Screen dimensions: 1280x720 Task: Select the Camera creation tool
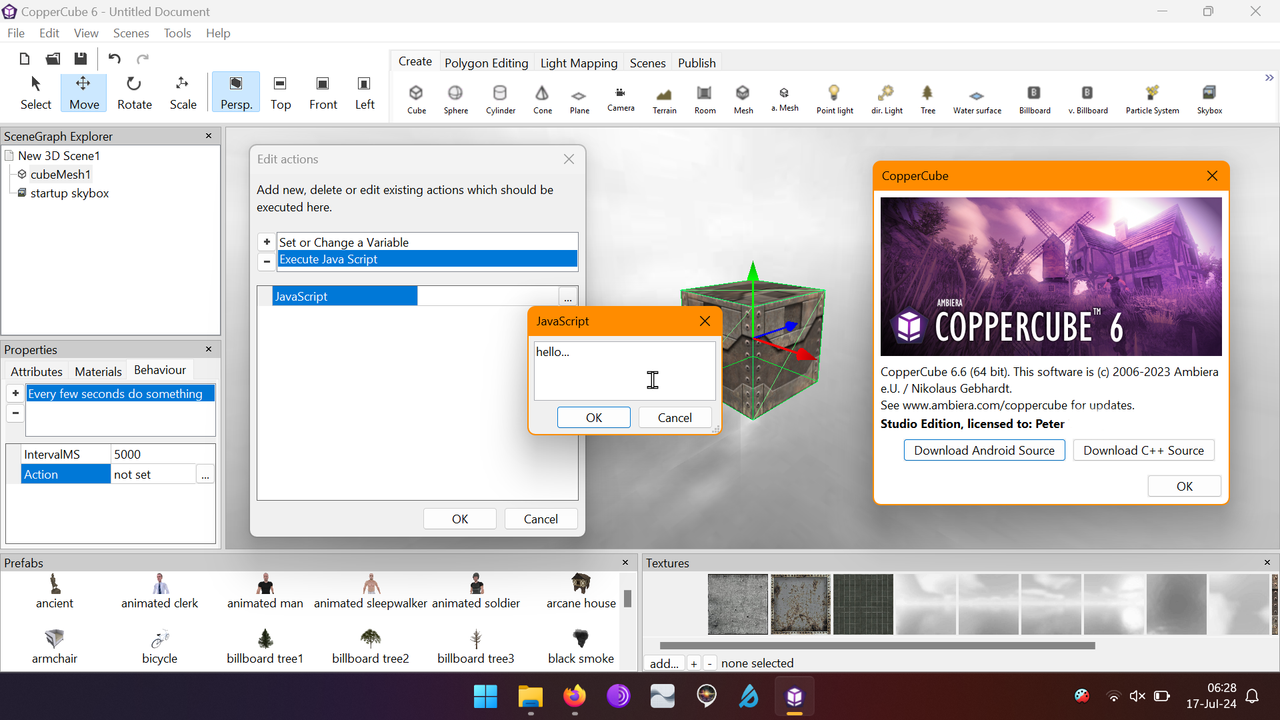coord(620,95)
